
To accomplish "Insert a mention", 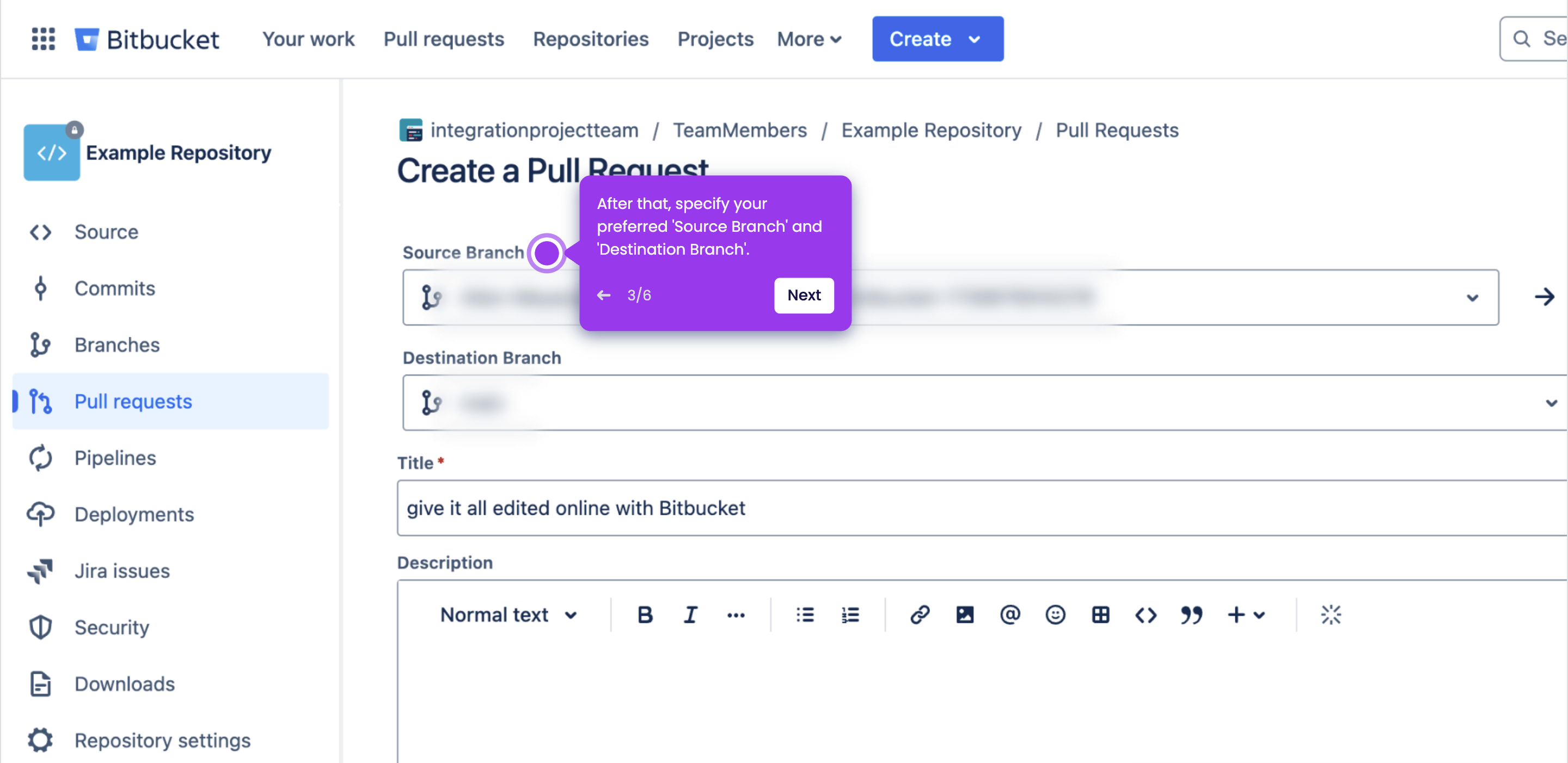I will pos(1010,615).
